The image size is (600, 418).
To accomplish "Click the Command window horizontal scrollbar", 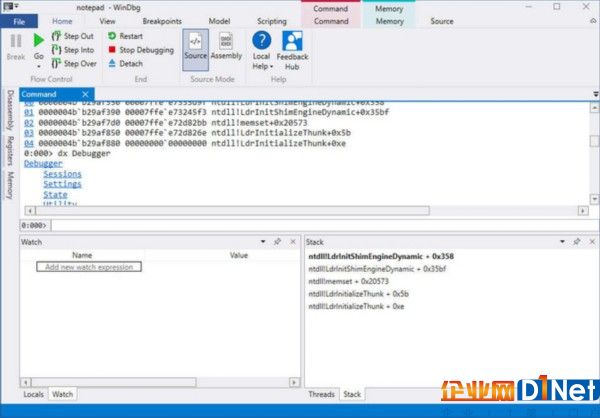I will tap(233, 211).
